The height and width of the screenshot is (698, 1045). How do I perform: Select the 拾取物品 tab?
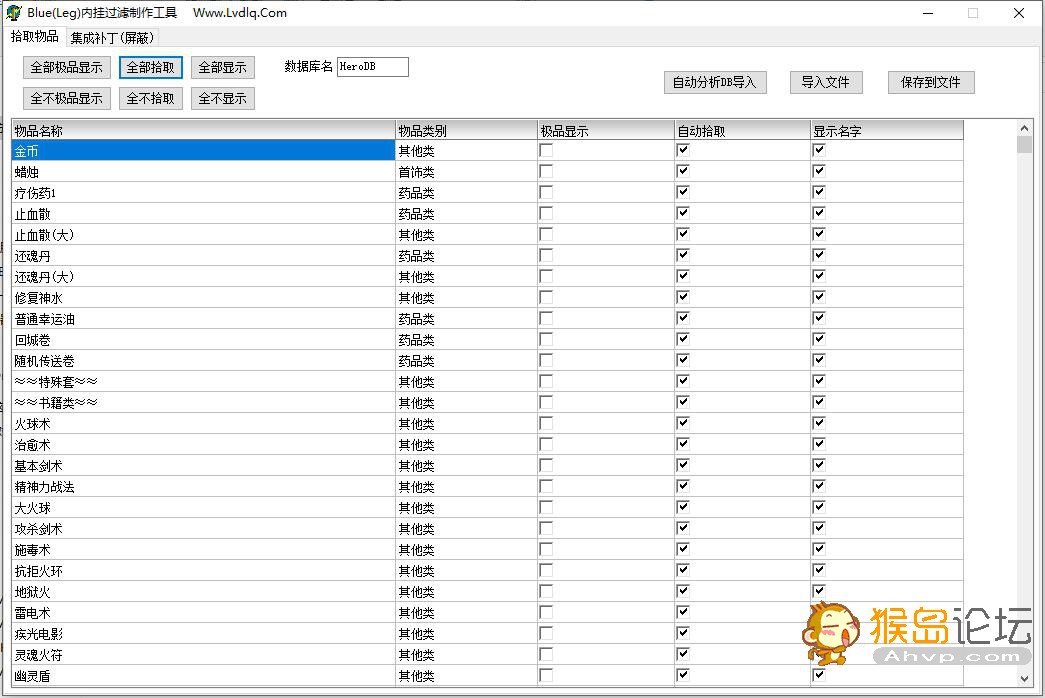(x=35, y=37)
